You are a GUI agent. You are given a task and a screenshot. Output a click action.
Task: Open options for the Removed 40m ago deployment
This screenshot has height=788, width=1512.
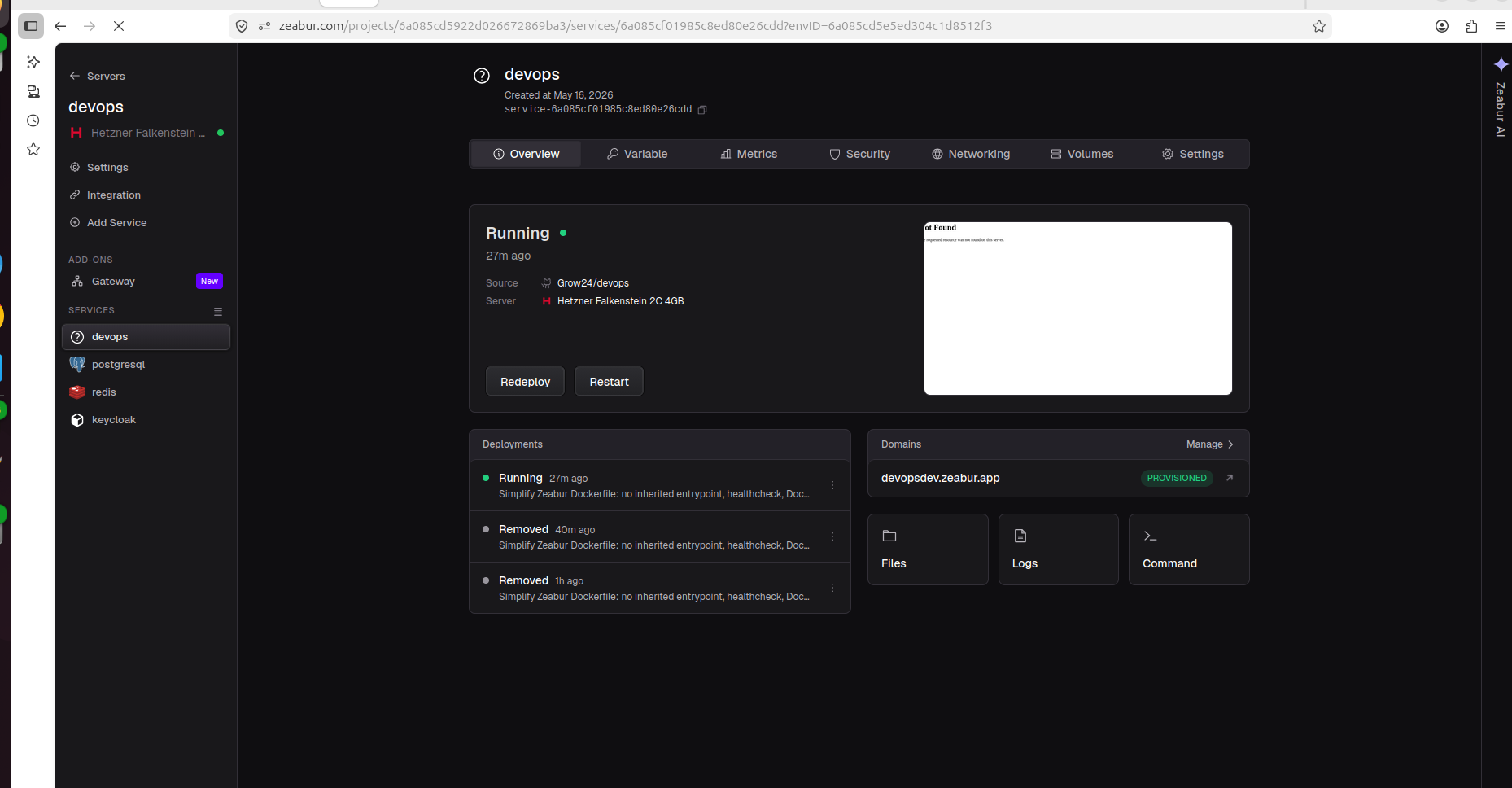tap(832, 536)
